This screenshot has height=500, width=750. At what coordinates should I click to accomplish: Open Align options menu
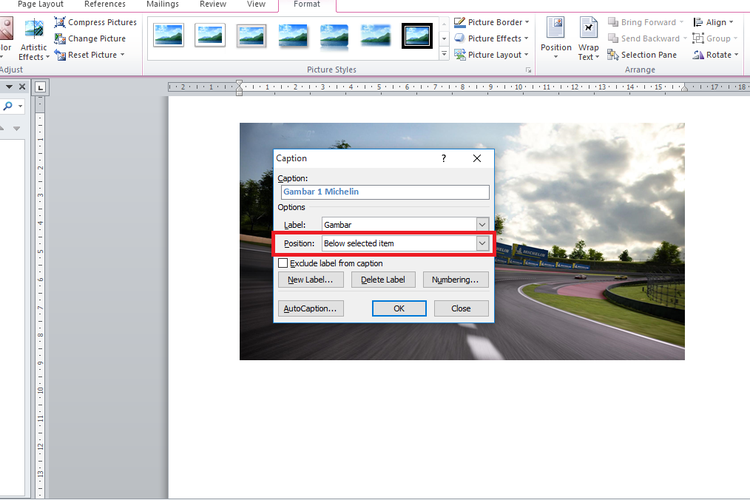pos(713,22)
